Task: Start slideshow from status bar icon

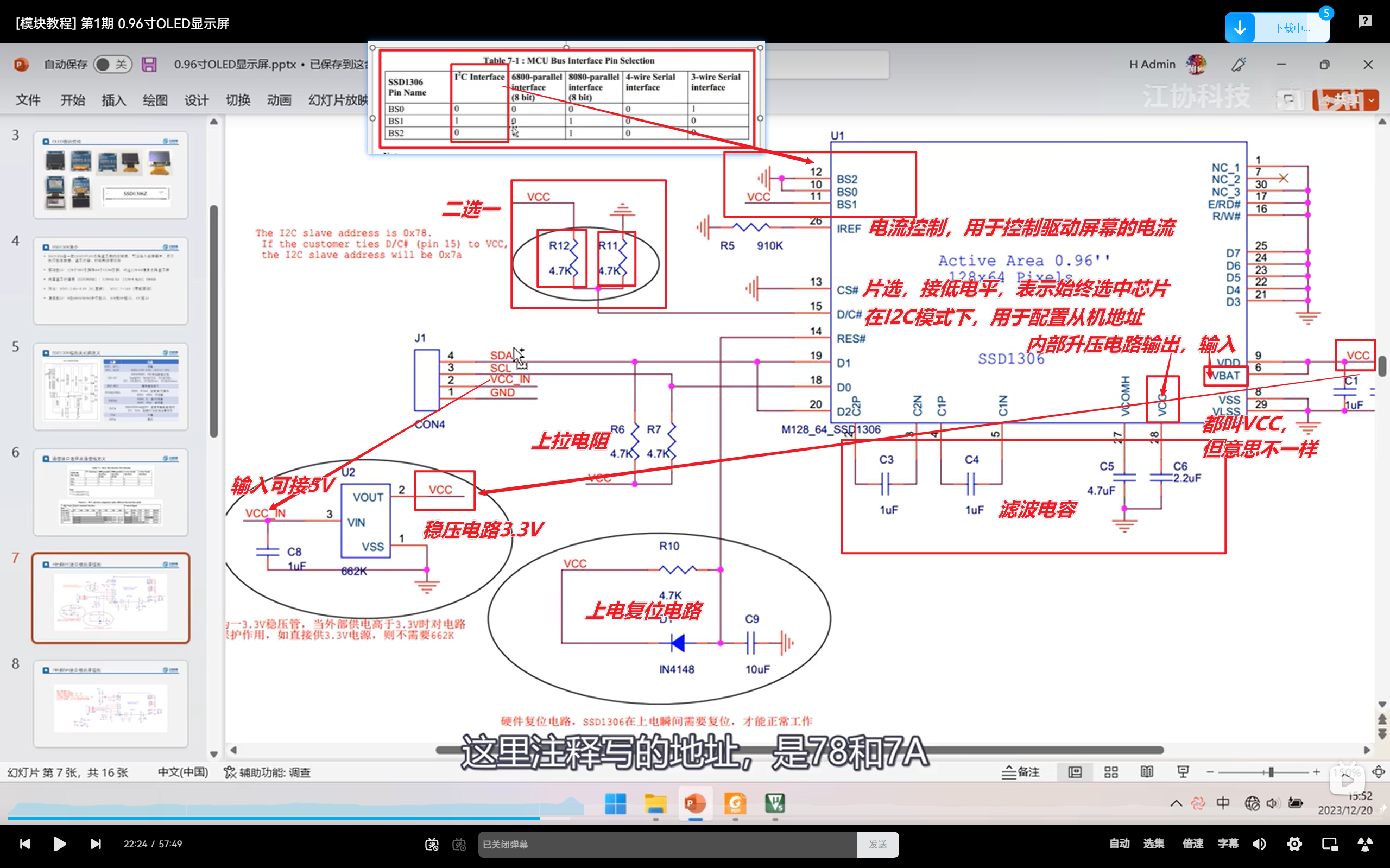Action: click(1183, 772)
